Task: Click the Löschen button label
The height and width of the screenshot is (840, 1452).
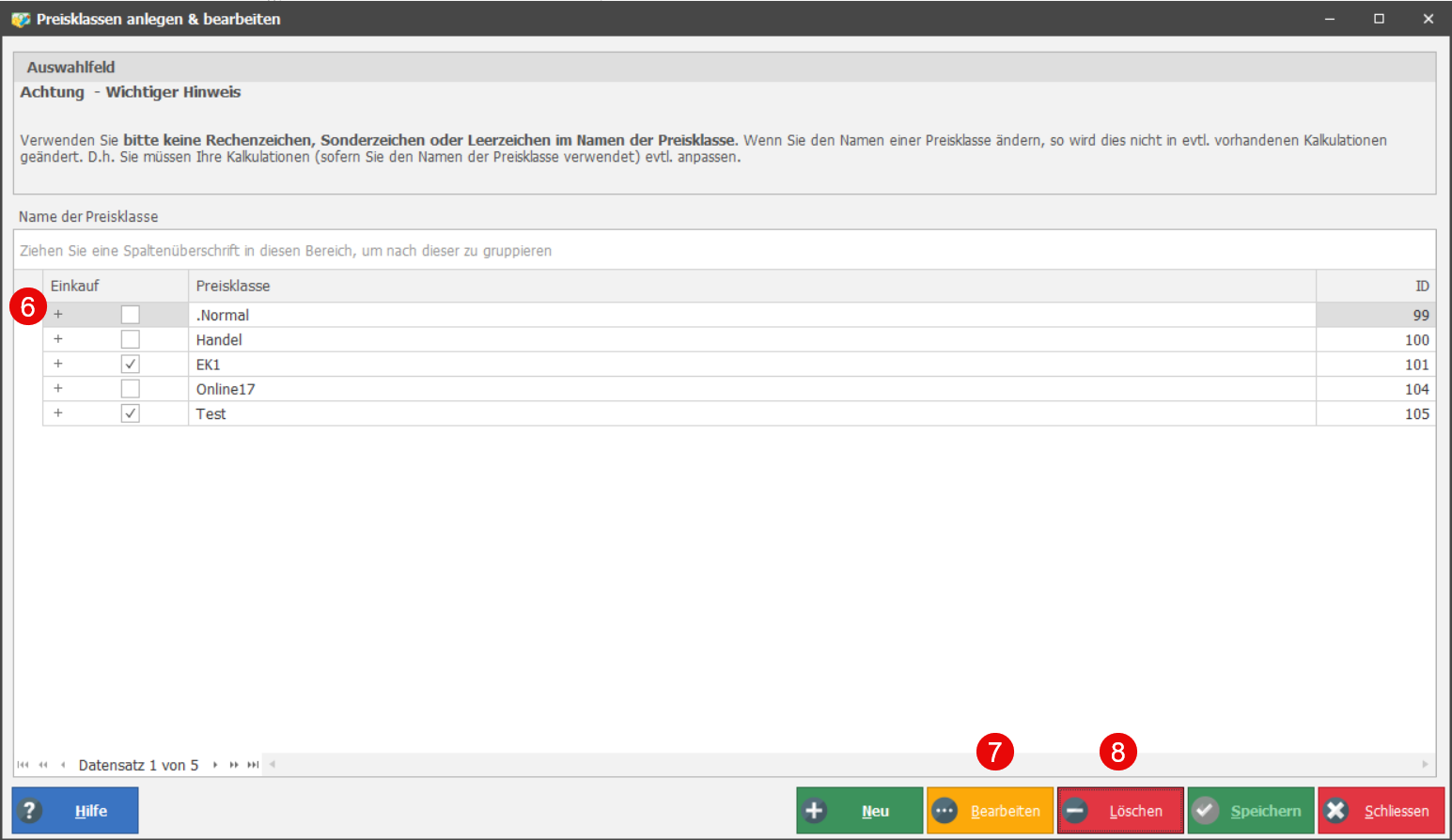Action: pyautogui.click(x=1135, y=811)
